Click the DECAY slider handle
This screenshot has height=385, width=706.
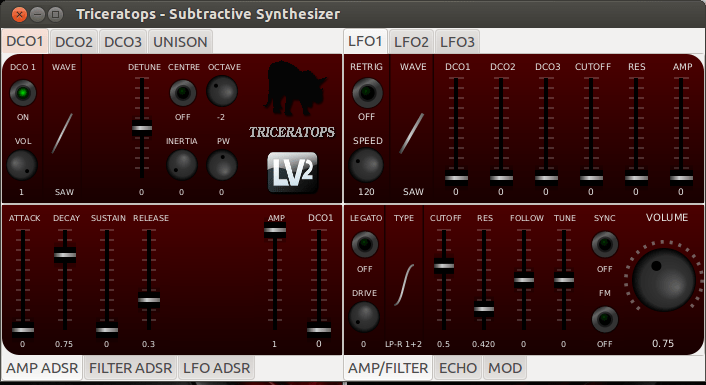65,255
